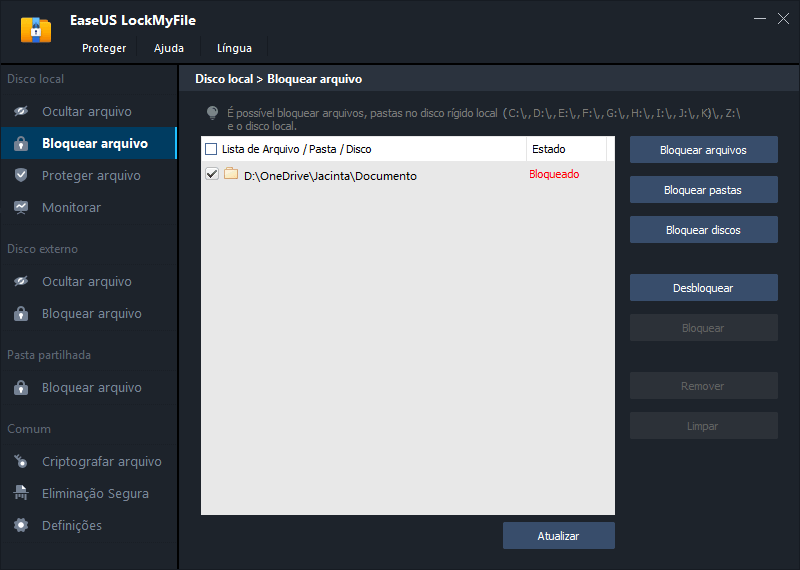Viewport: 800px width, 570px height.
Task: Click the folder icon of D:\OneDrive\Jacinta\Documento
Action: tap(231, 174)
